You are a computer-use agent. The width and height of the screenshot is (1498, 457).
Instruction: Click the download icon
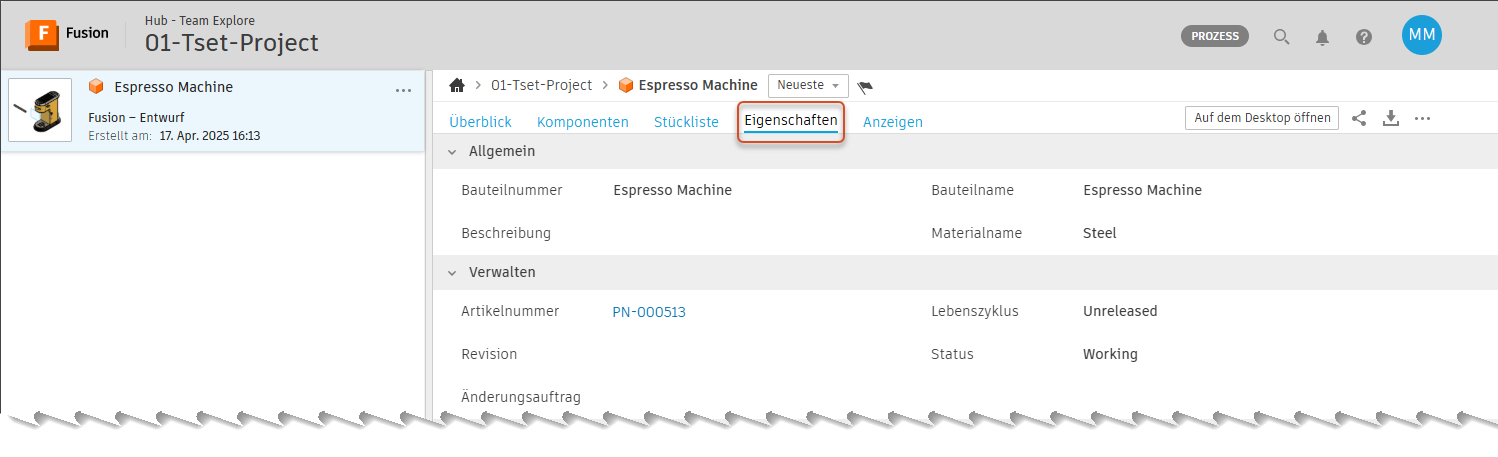(1390, 118)
